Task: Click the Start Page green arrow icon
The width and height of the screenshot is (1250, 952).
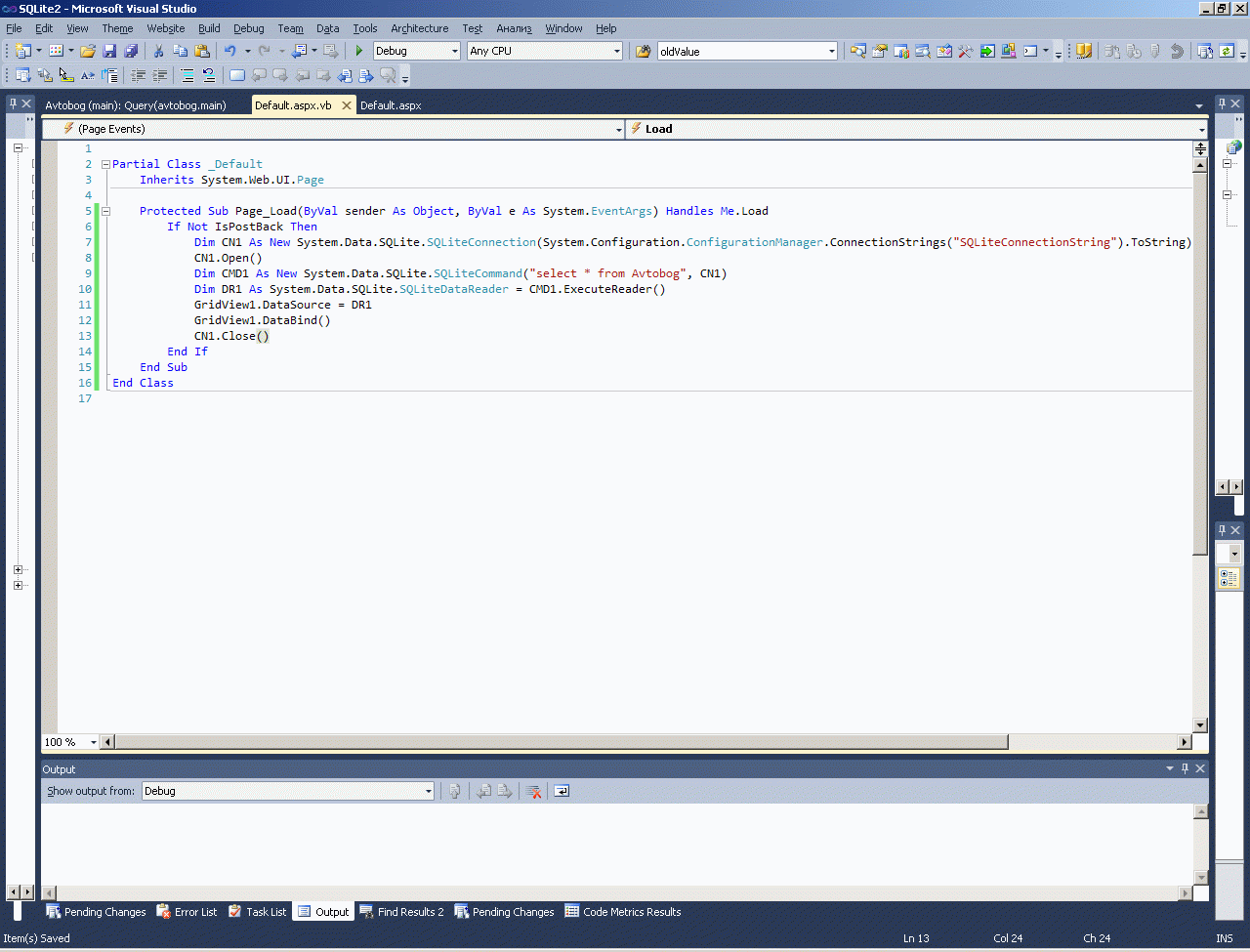Action: [x=987, y=51]
